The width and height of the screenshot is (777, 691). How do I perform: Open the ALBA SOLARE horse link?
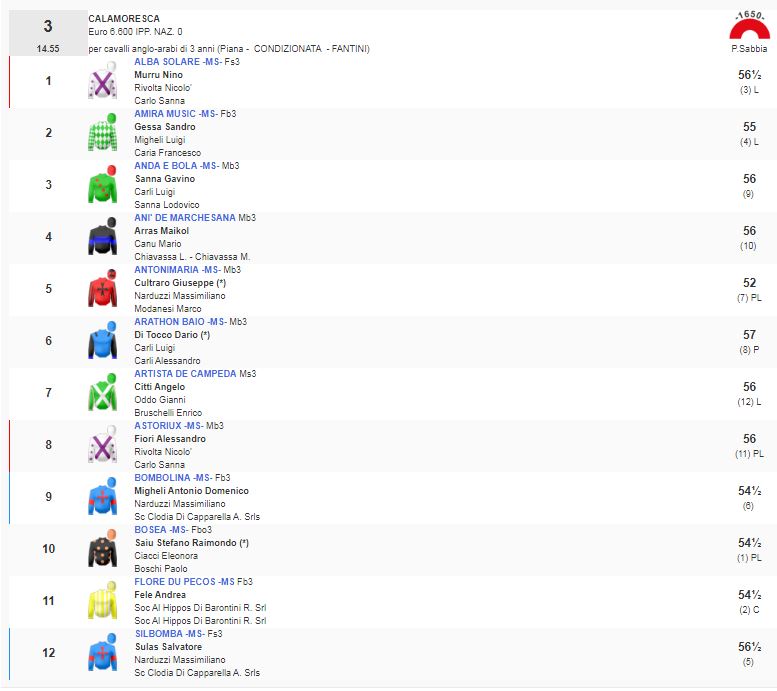pyautogui.click(x=167, y=62)
